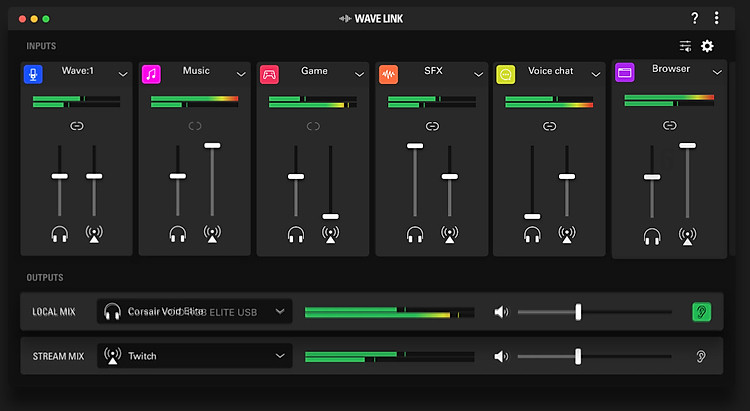Toggle the link for Wave:1 faders
This screenshot has width=750, height=411.
pos(77,126)
